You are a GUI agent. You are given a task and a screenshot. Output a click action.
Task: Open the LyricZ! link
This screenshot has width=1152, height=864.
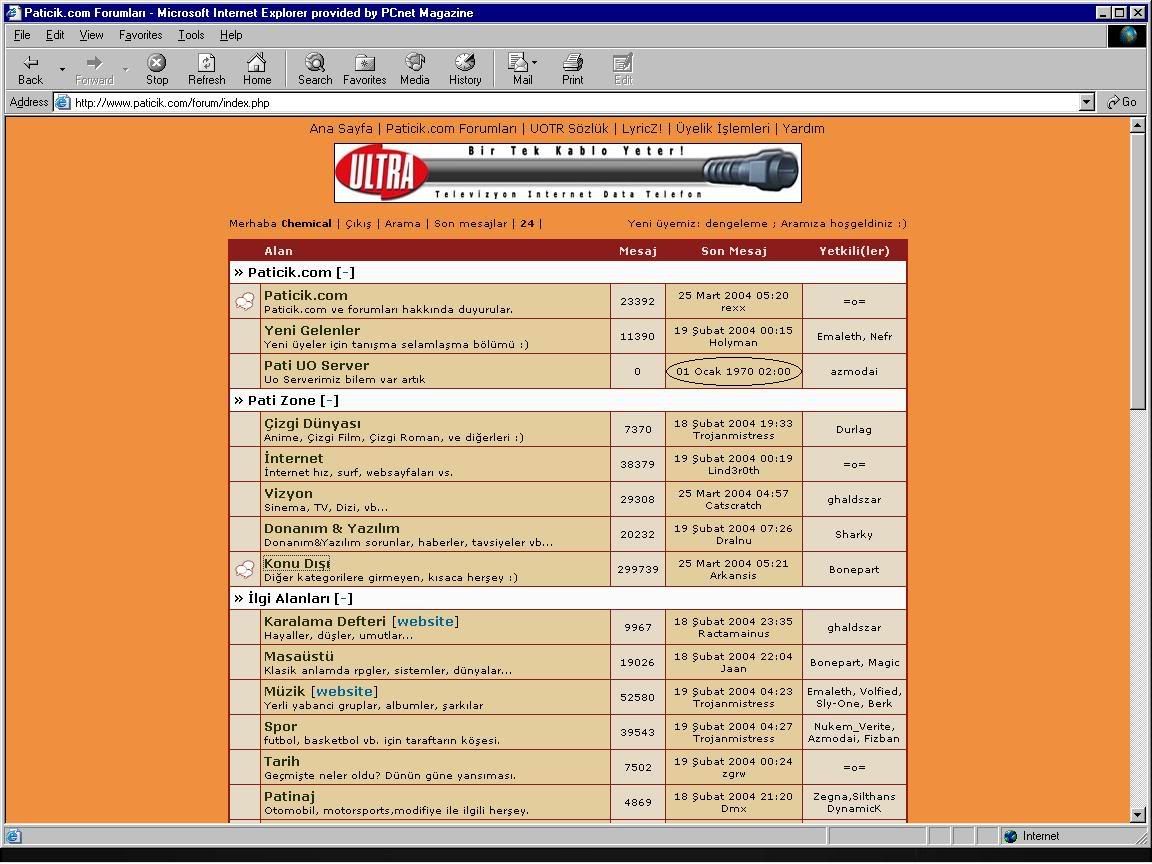[641, 129]
